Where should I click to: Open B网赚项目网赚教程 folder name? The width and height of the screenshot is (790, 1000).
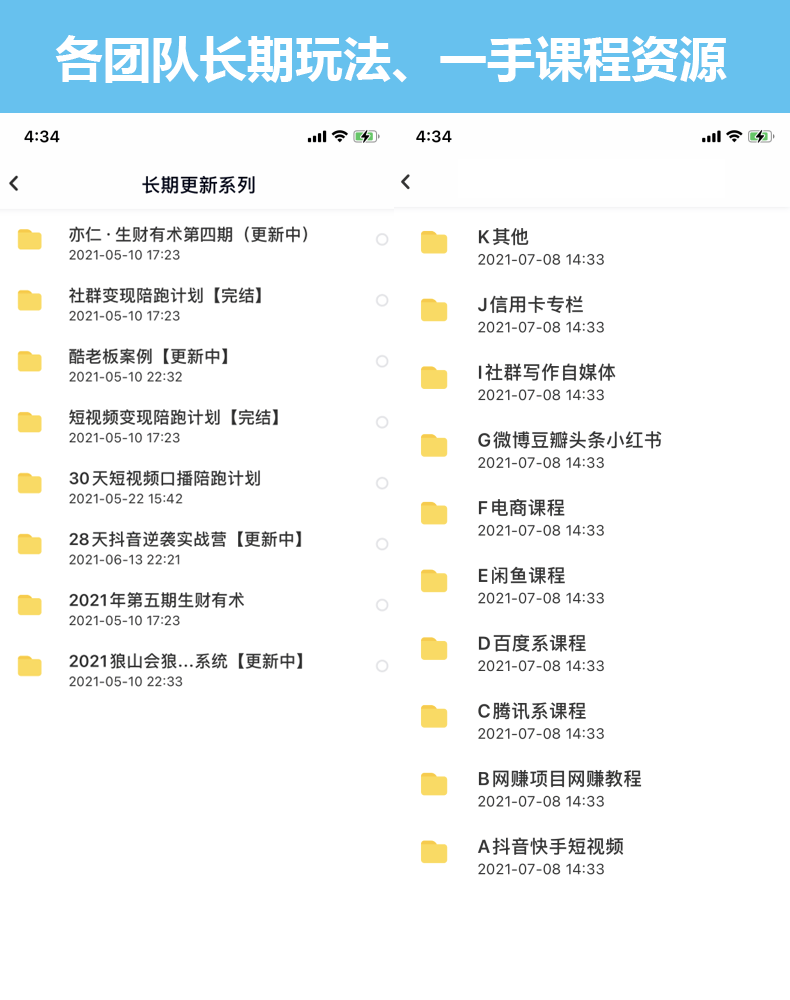(x=560, y=778)
